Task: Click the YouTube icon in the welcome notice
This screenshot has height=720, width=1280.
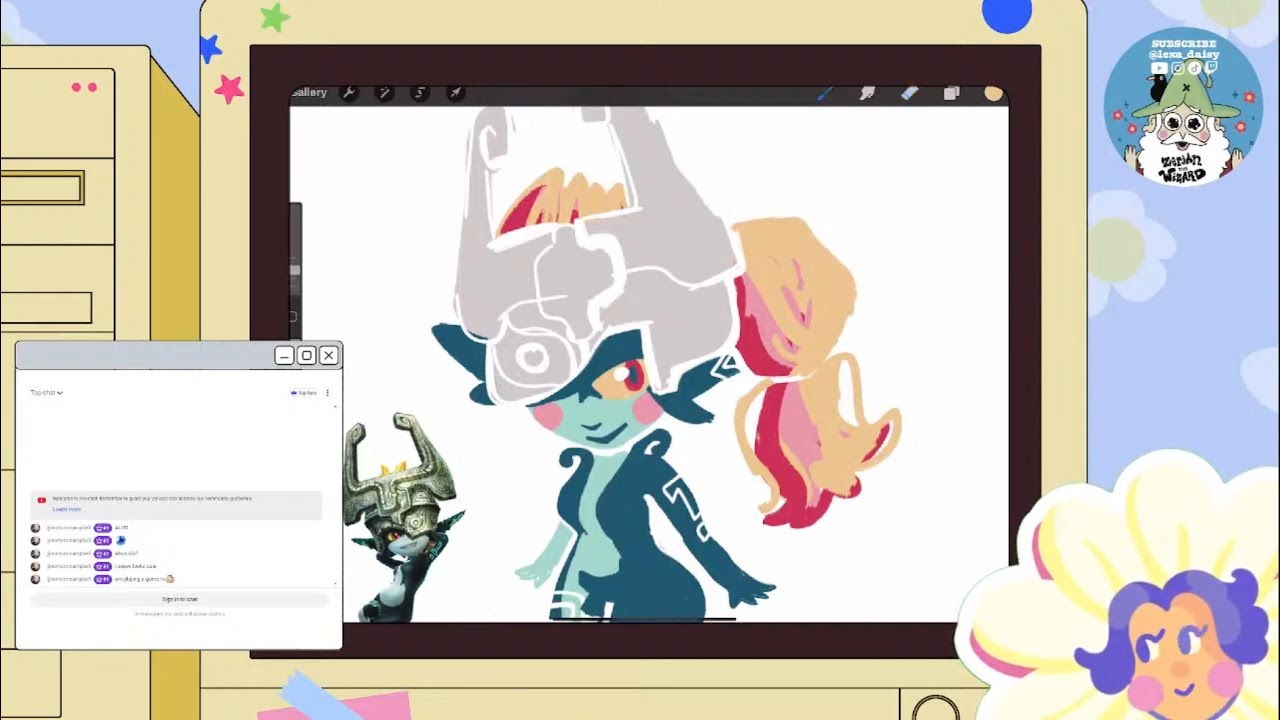Action: tap(41, 499)
